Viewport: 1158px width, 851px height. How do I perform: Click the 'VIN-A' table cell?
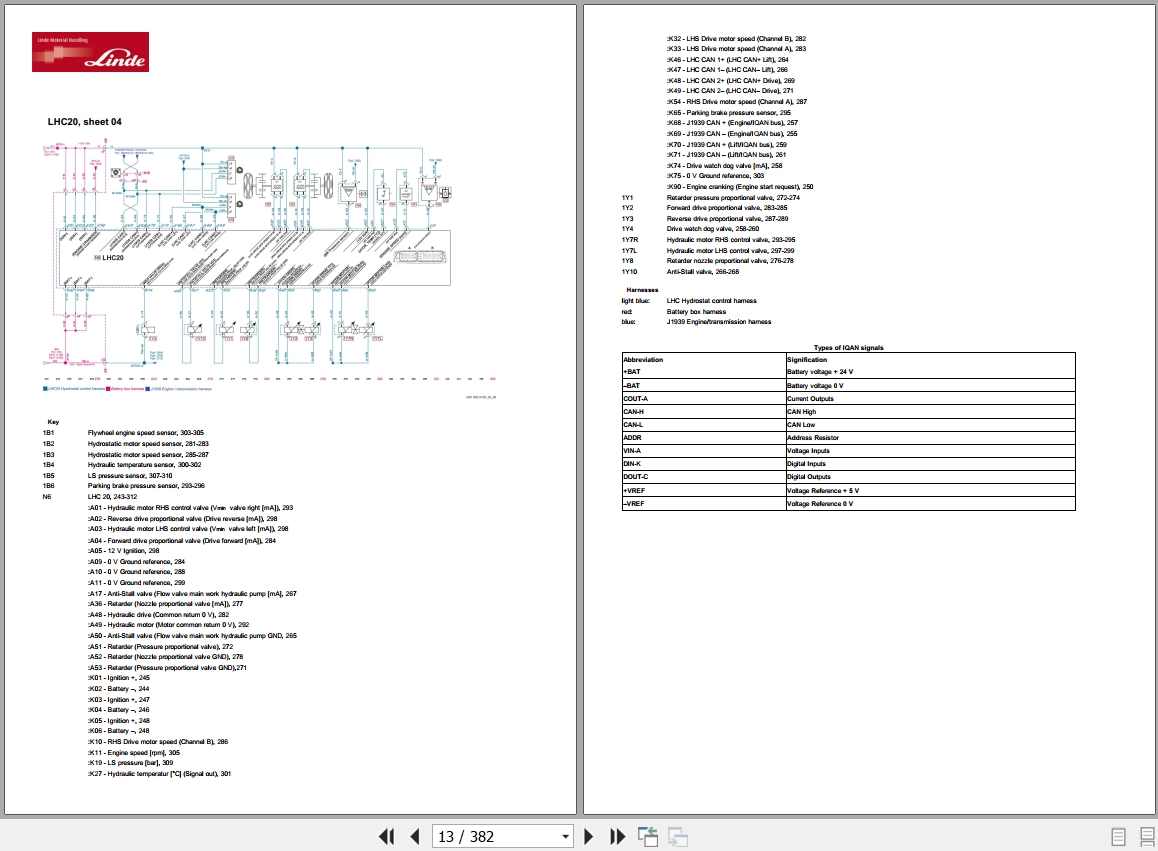tap(704, 451)
